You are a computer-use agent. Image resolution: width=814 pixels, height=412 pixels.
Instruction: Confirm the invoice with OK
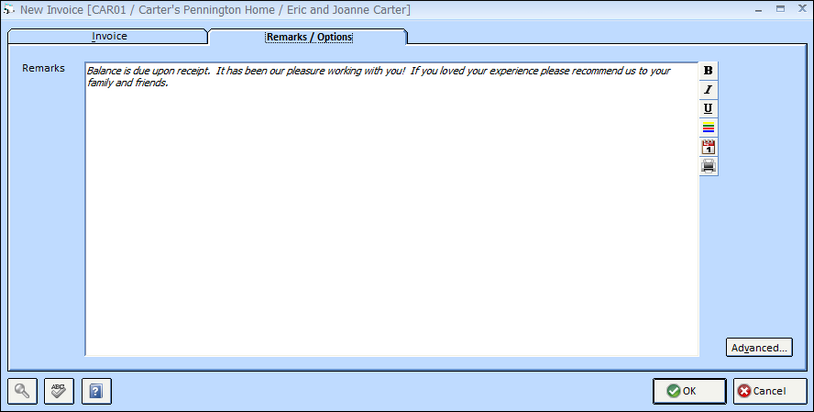689,391
